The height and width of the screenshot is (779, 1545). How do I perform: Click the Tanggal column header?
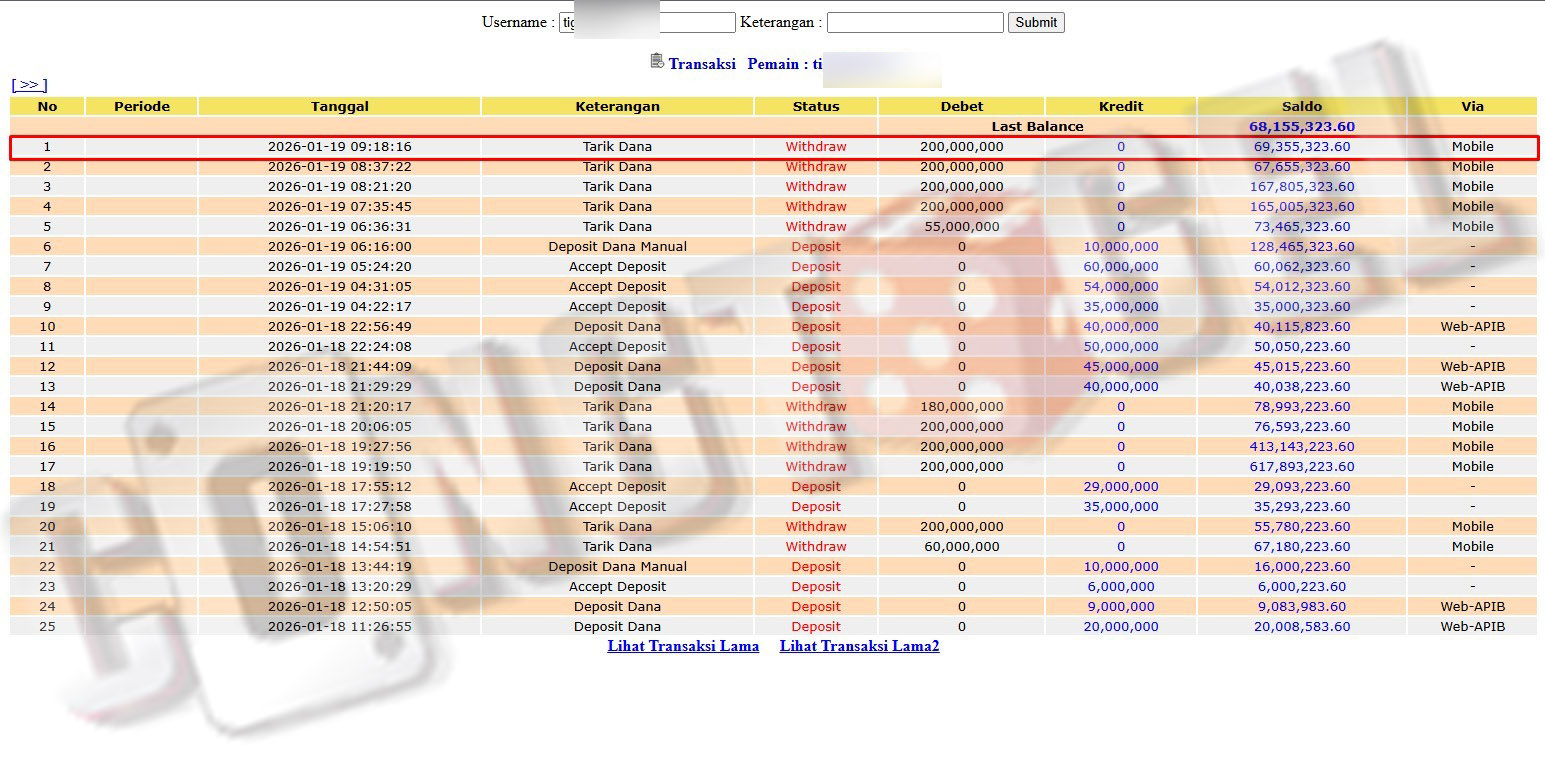pyautogui.click(x=339, y=106)
